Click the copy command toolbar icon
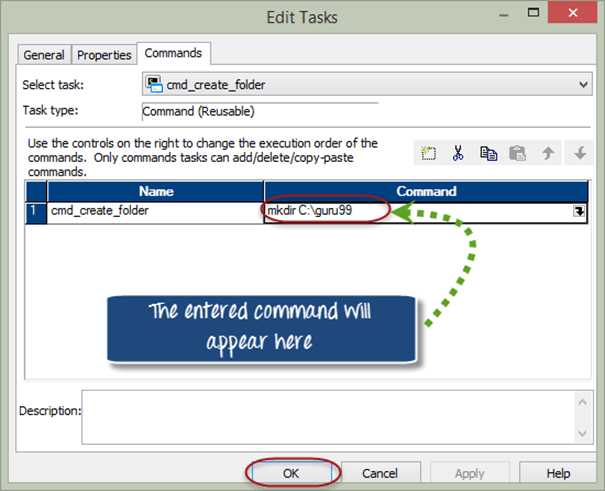The width and height of the screenshot is (605, 491). point(488,153)
